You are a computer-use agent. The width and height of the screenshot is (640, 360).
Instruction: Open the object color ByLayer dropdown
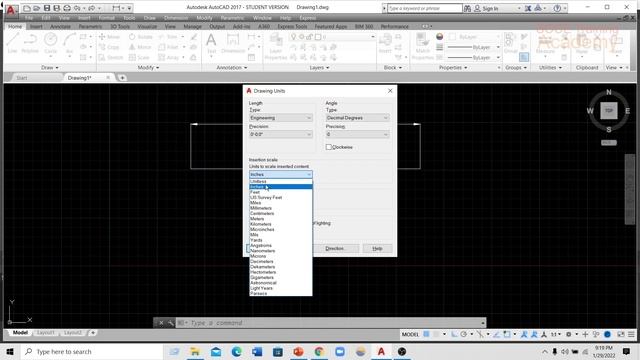pyautogui.click(x=476, y=37)
